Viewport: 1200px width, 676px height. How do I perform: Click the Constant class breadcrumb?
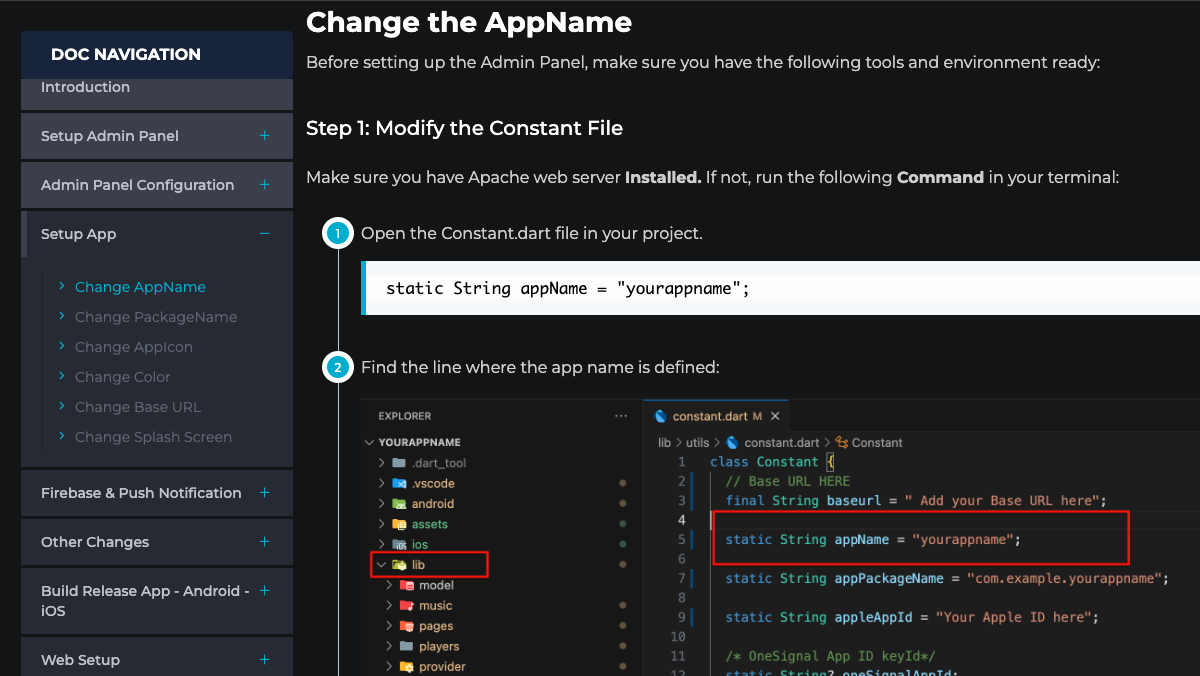pos(869,442)
